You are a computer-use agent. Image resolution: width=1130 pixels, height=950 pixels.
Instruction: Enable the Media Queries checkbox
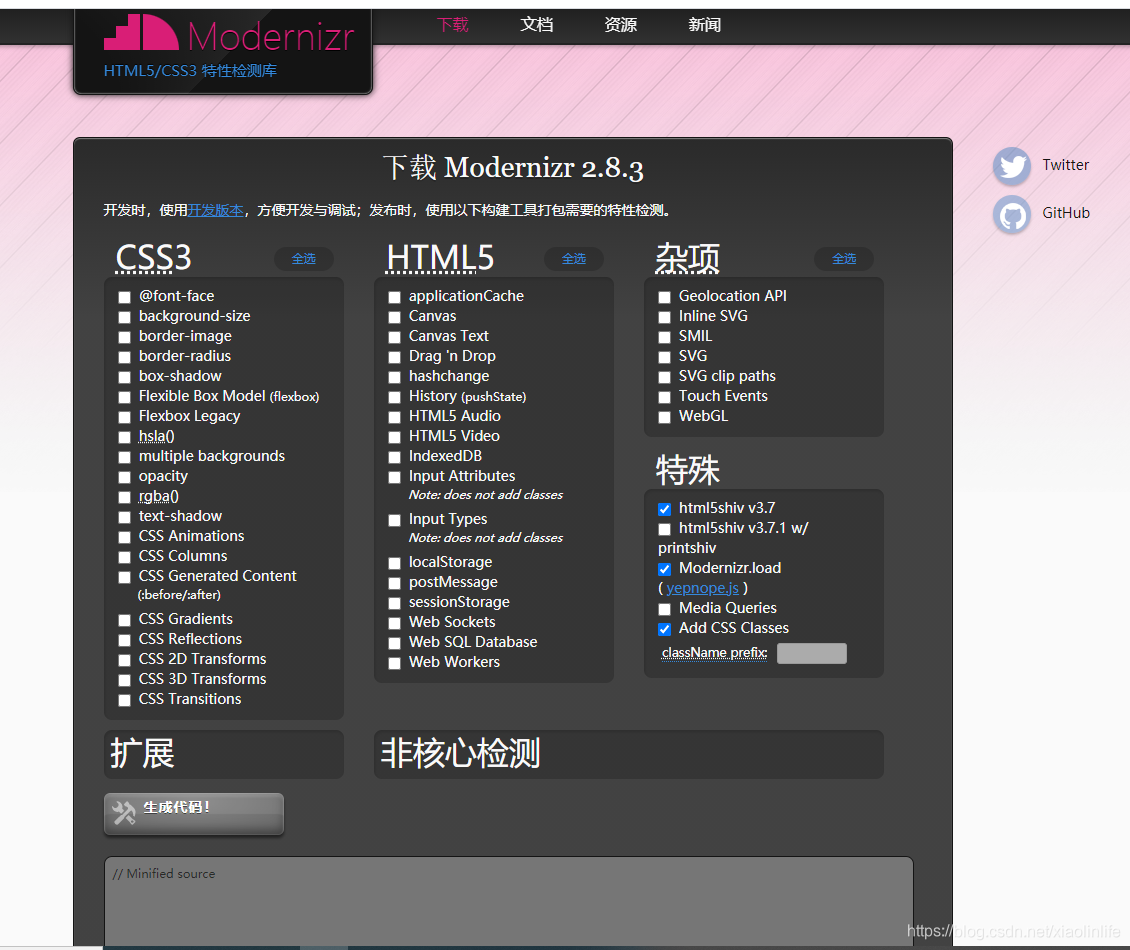(x=664, y=609)
